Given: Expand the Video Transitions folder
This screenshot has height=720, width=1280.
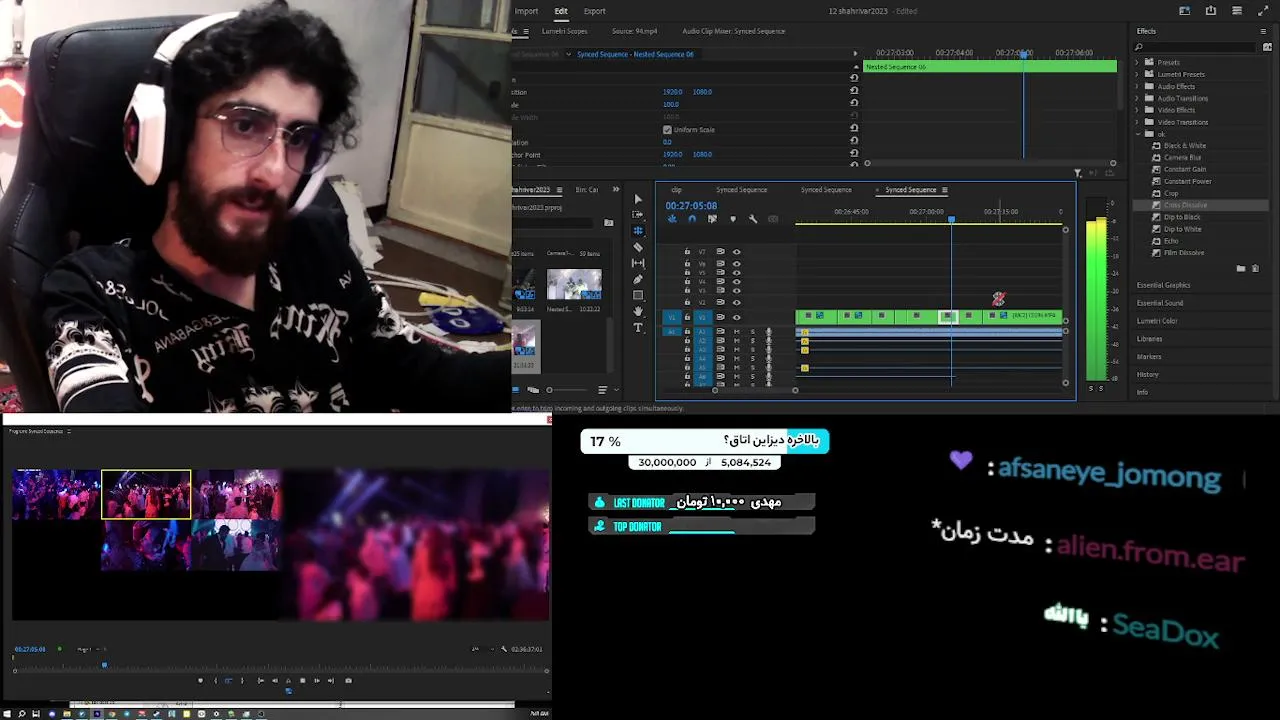Looking at the screenshot, I should 1137,122.
